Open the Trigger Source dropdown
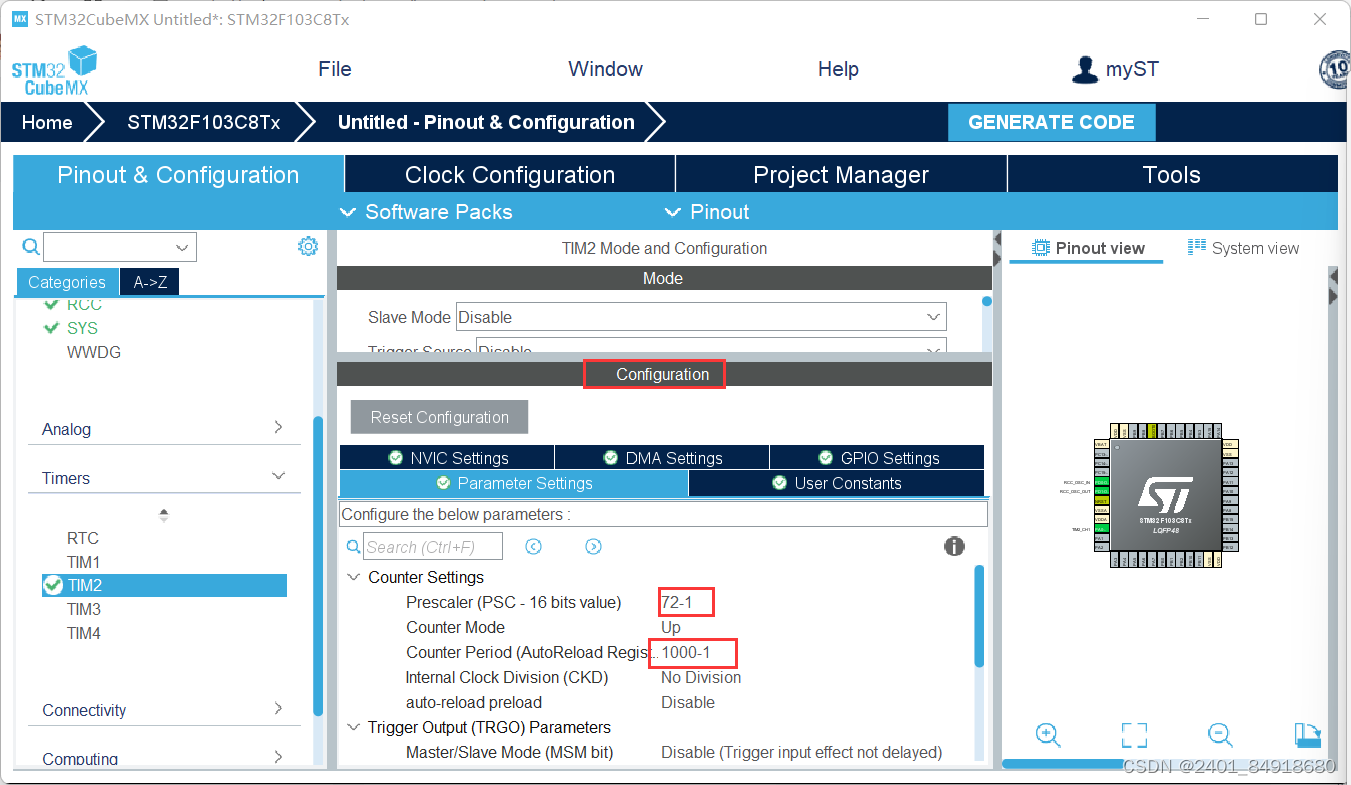This screenshot has width=1351, height=785. [711, 348]
